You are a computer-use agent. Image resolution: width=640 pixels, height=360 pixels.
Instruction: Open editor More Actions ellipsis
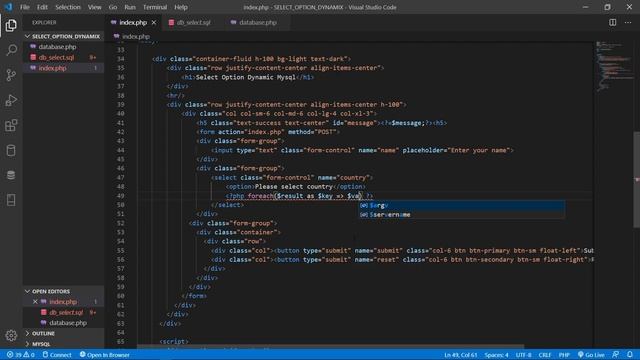(628, 22)
